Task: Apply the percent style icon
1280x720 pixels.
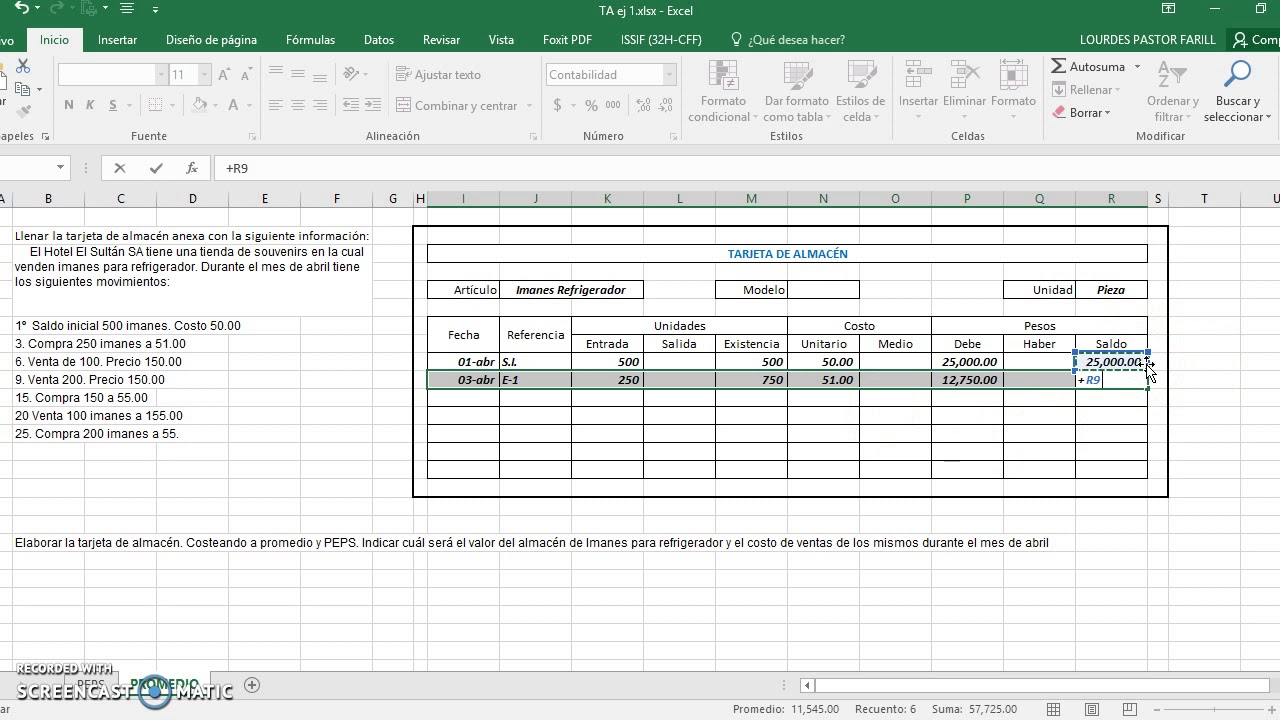Action: click(x=591, y=105)
